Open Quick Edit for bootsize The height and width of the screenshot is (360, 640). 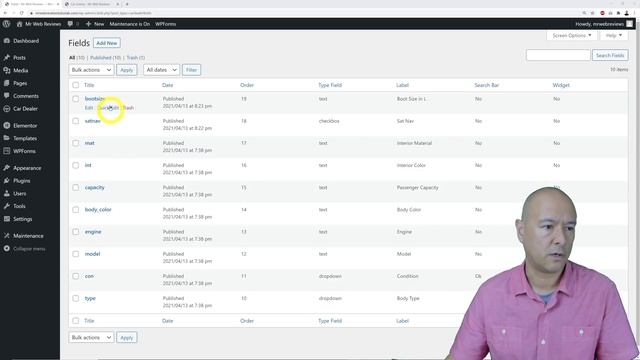pos(108,108)
